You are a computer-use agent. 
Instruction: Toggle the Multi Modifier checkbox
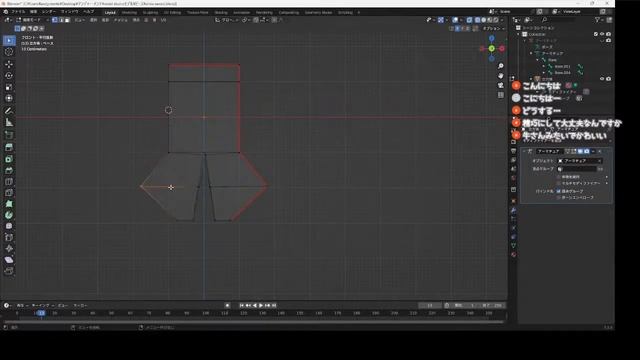pos(559,183)
